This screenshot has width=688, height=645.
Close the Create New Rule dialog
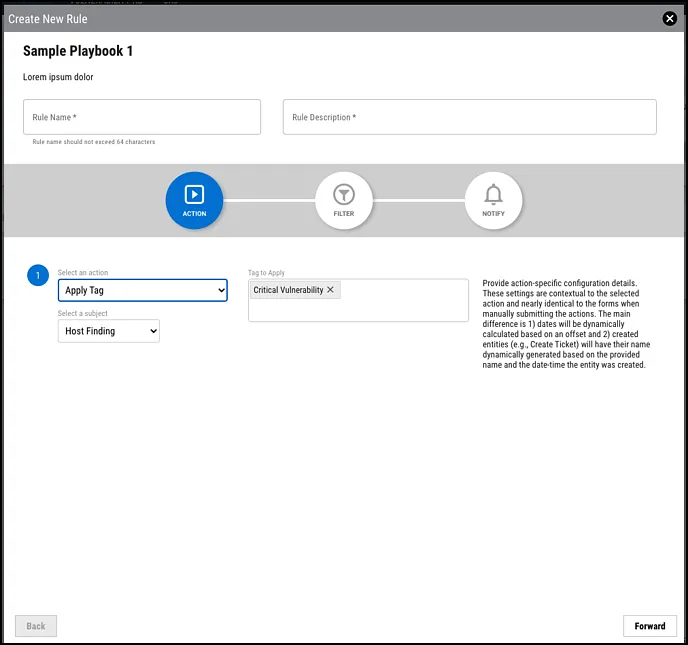669,18
